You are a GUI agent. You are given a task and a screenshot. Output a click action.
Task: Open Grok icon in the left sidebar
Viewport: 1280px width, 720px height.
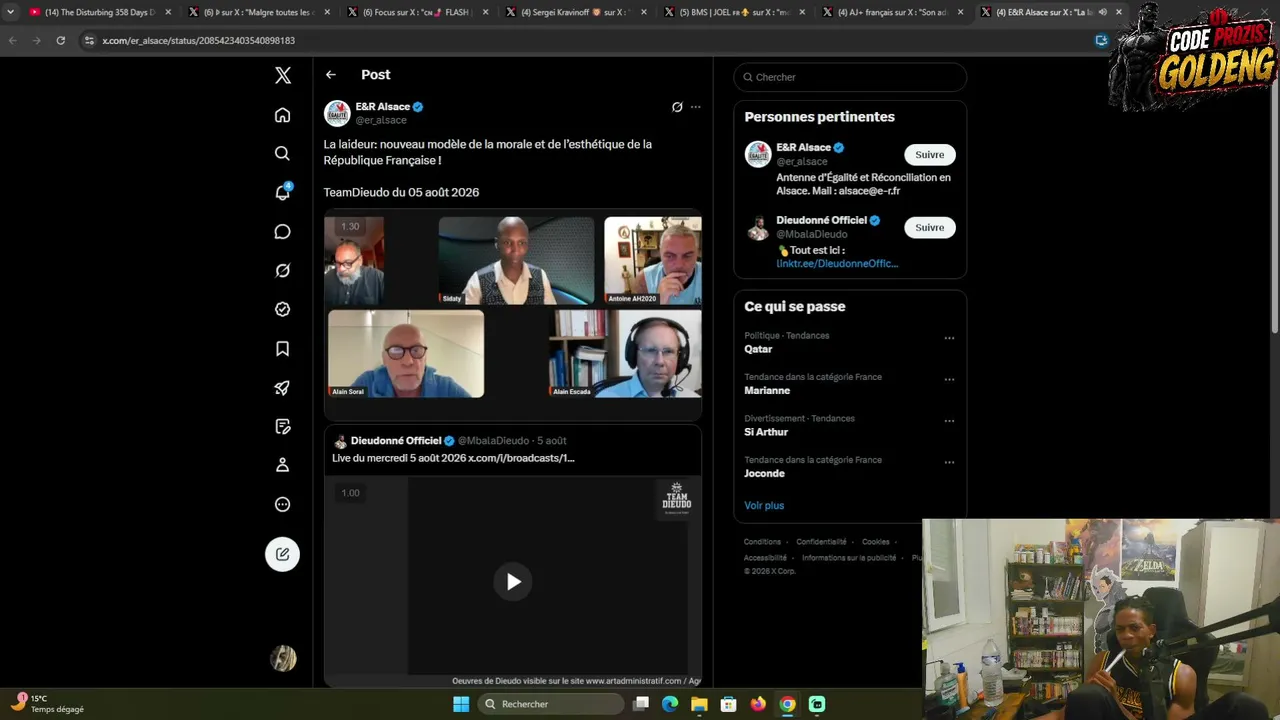[283, 270]
